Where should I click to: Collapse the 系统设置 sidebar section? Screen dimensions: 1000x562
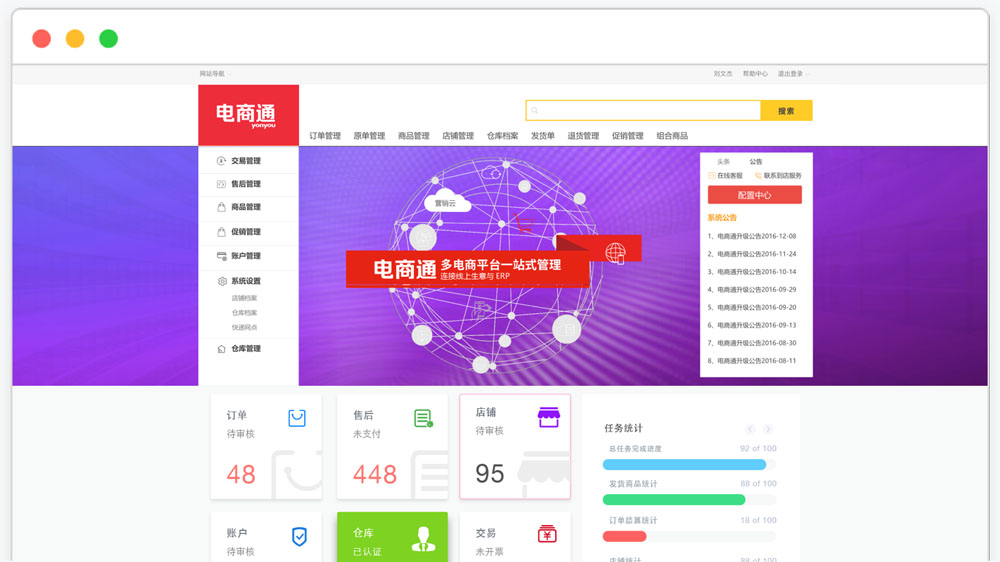click(246, 282)
